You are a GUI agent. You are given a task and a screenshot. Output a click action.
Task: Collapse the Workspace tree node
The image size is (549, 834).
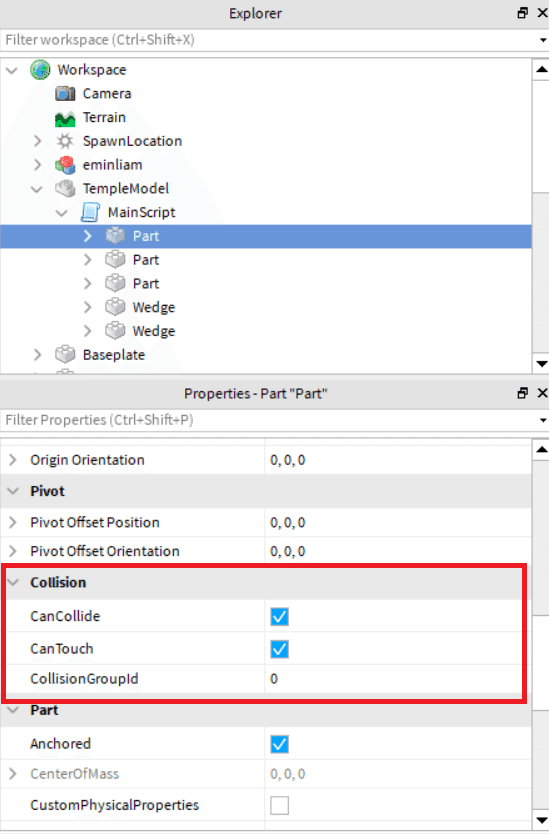[12, 70]
